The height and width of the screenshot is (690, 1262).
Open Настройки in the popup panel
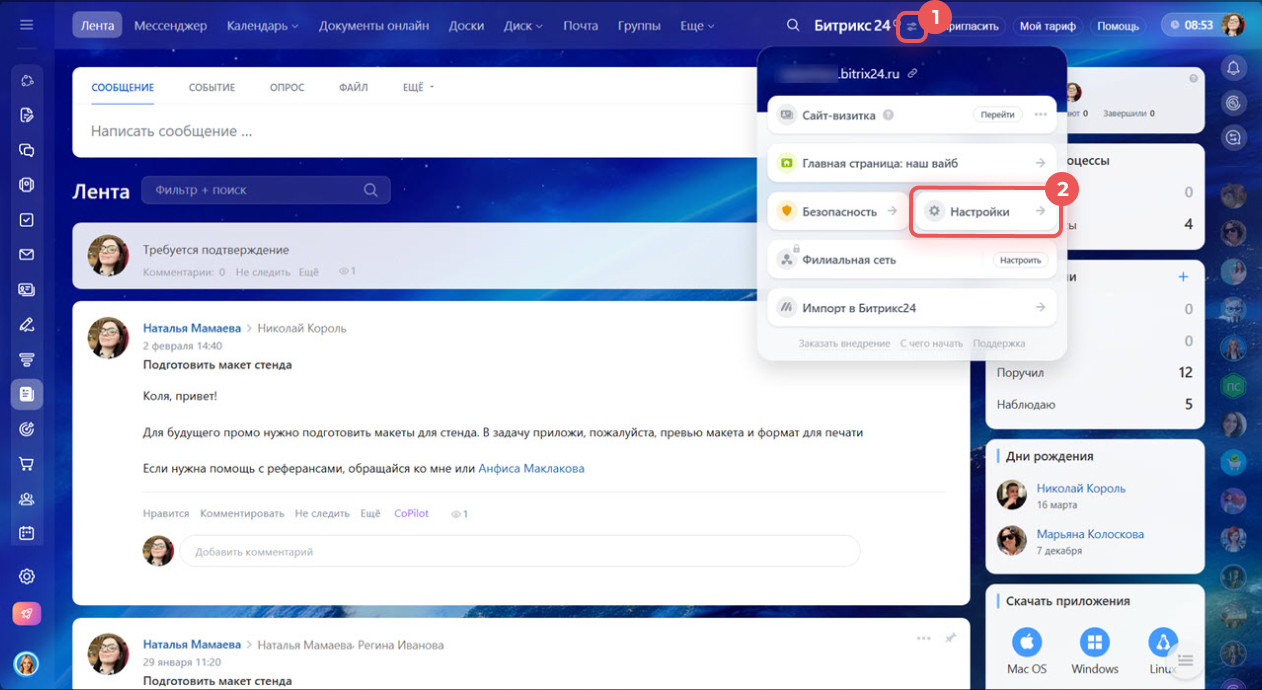985,212
